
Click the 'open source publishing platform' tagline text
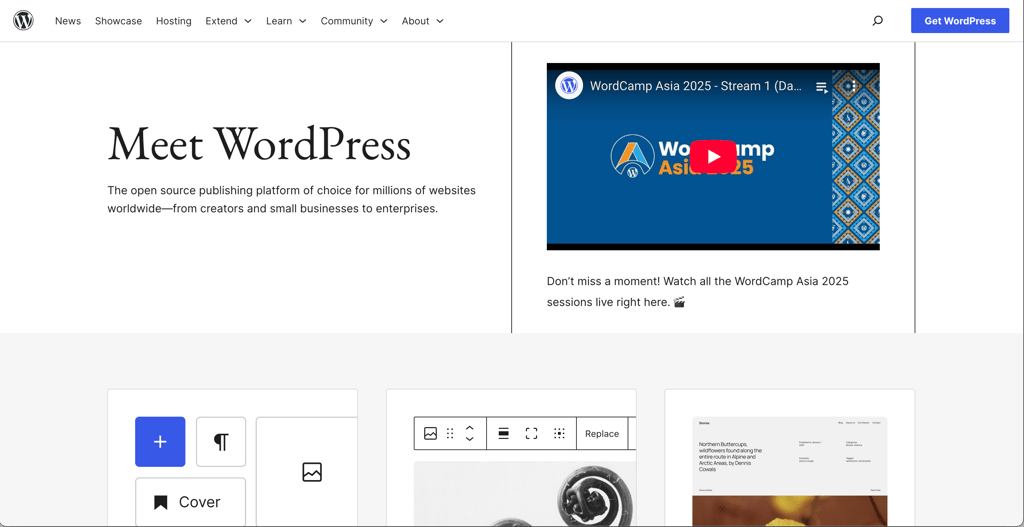[x=292, y=200]
